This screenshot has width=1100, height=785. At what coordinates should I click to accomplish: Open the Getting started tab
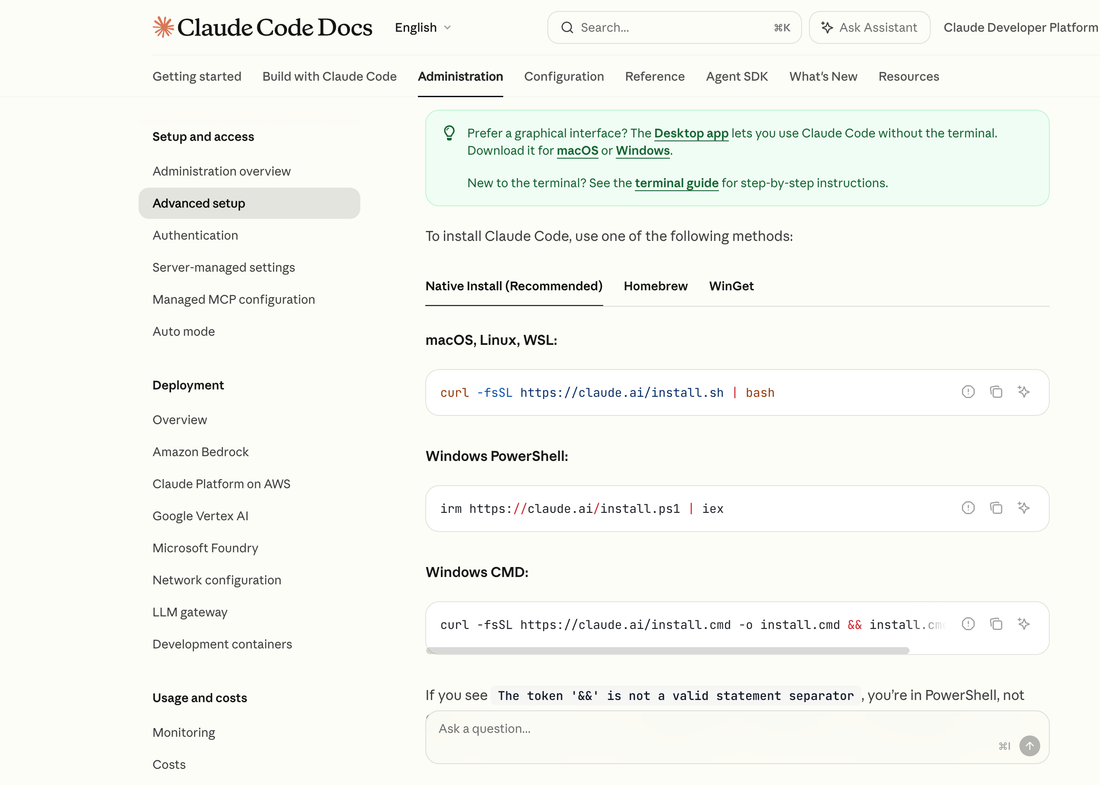pos(196,76)
